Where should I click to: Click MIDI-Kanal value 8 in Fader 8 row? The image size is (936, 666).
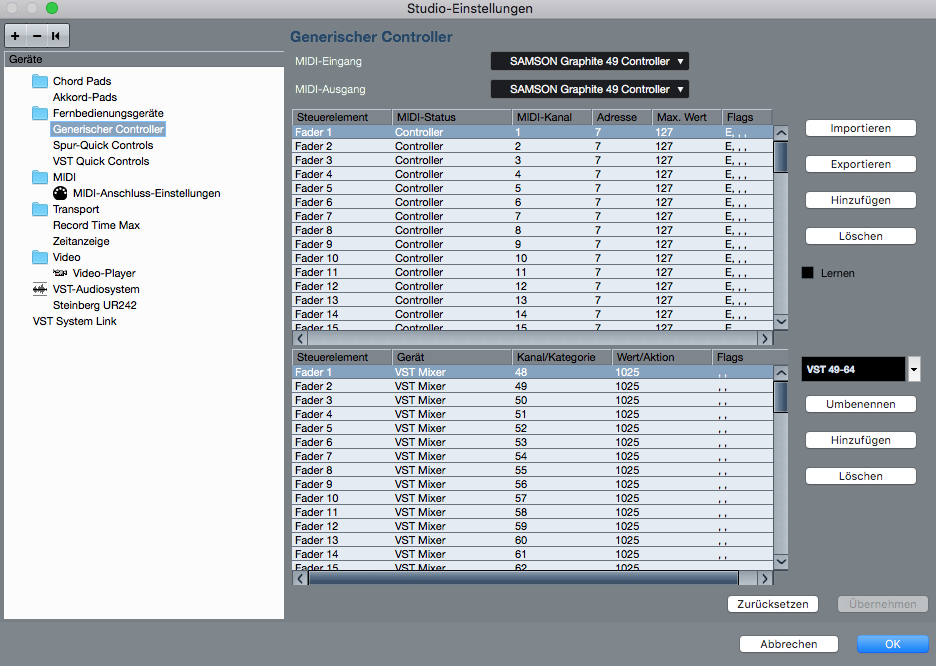pyautogui.click(x=518, y=230)
